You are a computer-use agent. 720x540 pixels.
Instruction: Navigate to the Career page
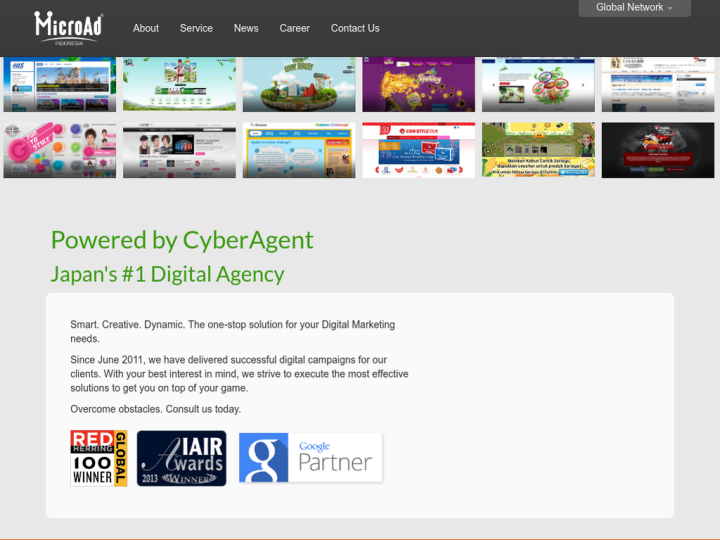tap(295, 28)
